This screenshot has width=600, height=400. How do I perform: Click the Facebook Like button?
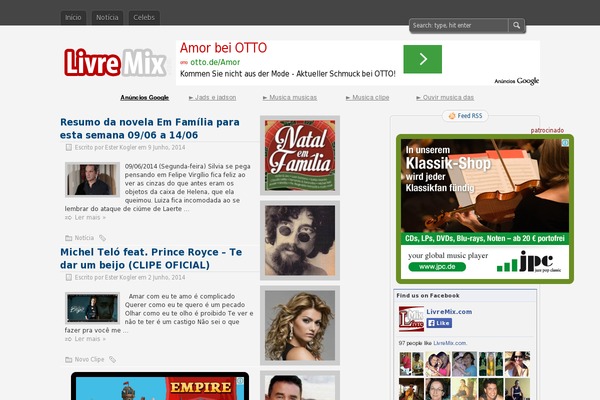pos(439,323)
